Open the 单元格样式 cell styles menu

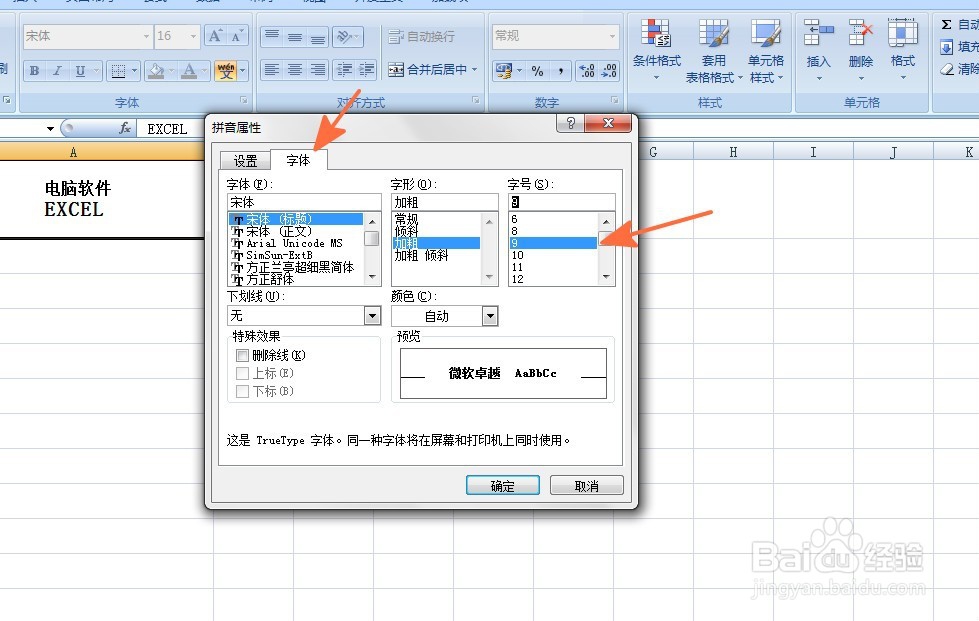pos(765,50)
